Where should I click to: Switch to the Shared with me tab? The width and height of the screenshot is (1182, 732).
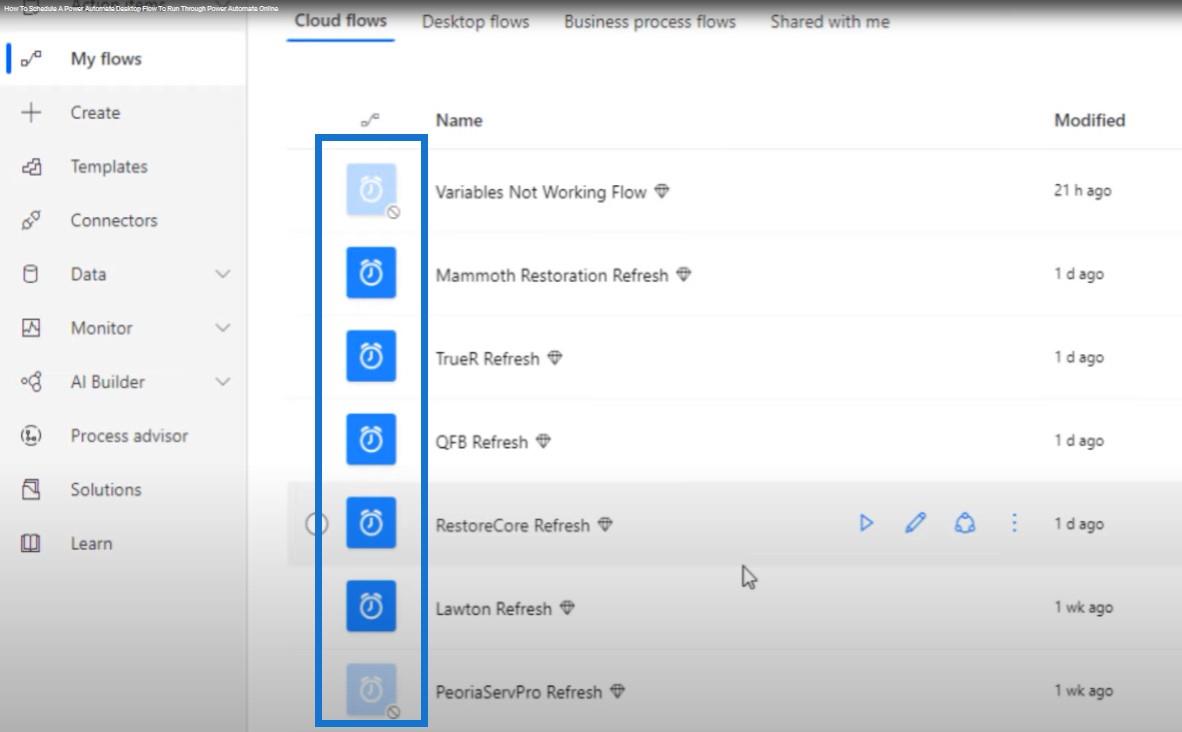[x=829, y=22]
